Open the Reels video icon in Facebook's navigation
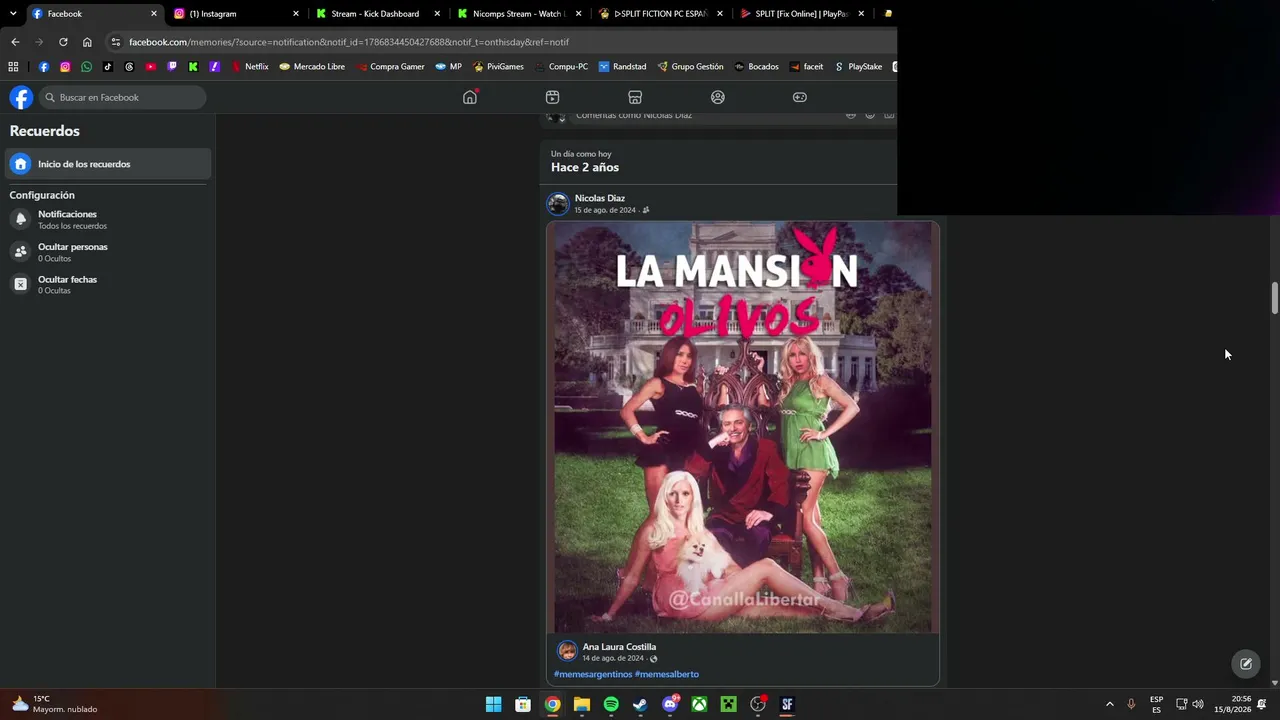Image resolution: width=1280 pixels, height=720 pixels. pos(552,97)
